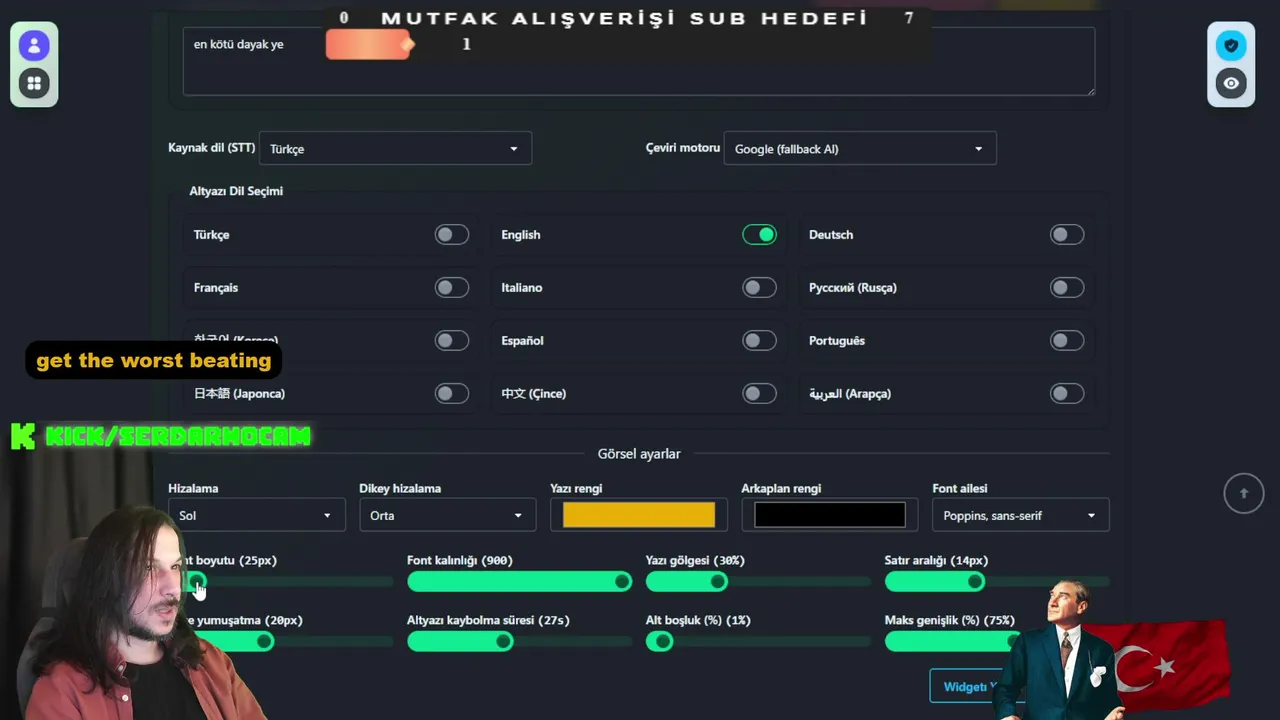This screenshot has width=1280, height=720.
Task: Toggle Korean (Korece) subtitle switch
Action: tap(452, 340)
